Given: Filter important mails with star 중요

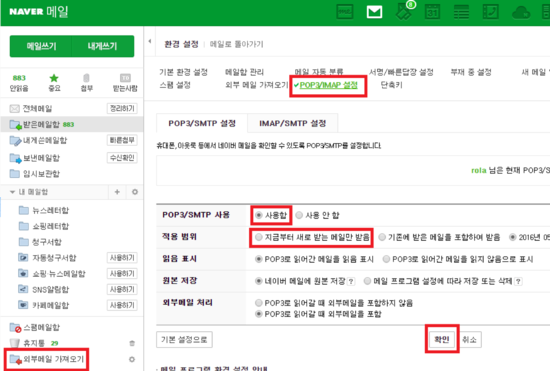Looking at the screenshot, I should (54, 83).
